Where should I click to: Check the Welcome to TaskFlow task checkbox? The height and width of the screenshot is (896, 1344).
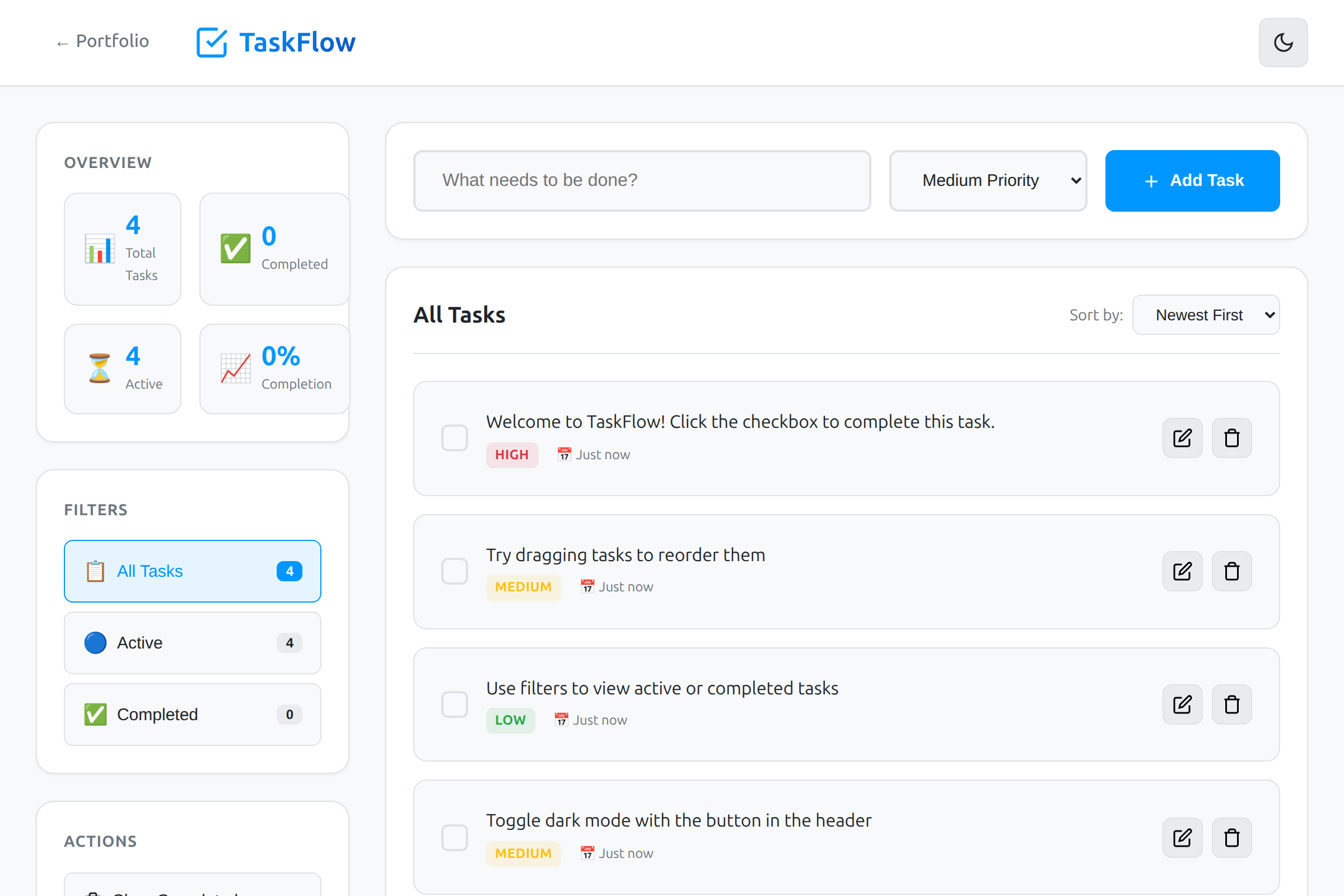click(x=454, y=438)
